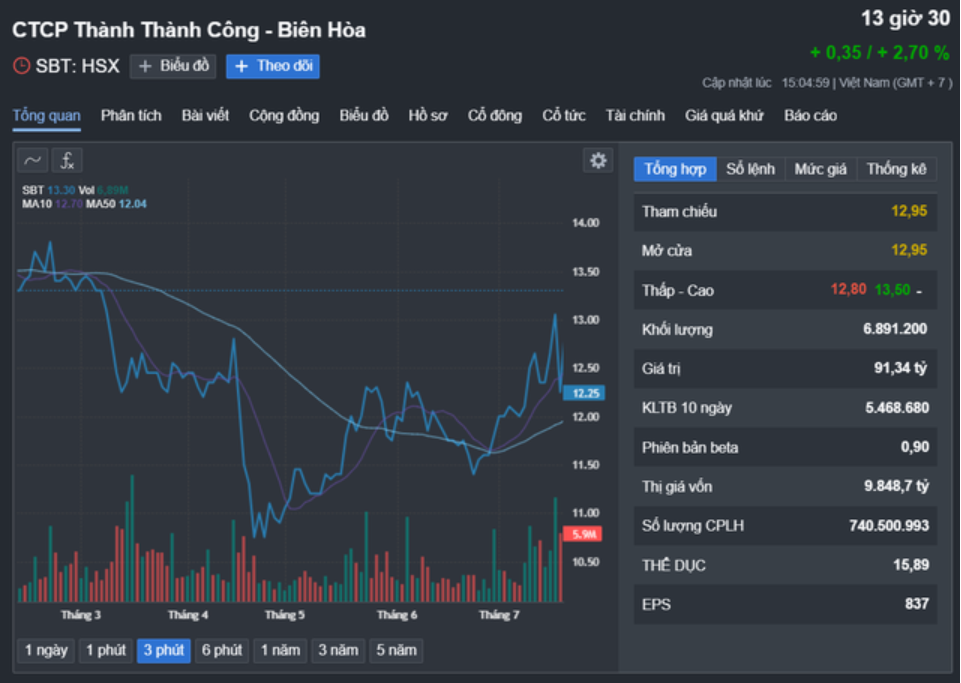Open the Cộng đồng tab
The image size is (961, 683).
coord(284,116)
